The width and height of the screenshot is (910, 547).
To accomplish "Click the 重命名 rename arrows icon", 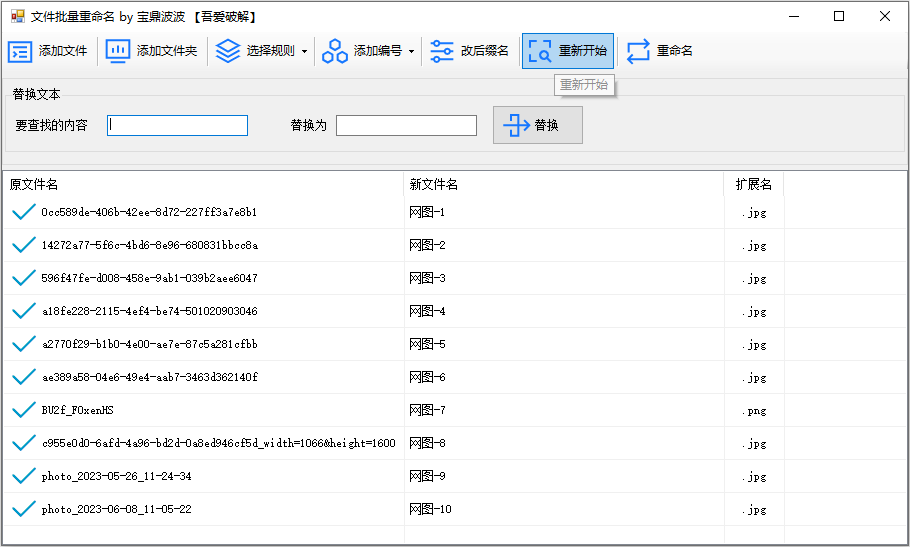I will 638,51.
